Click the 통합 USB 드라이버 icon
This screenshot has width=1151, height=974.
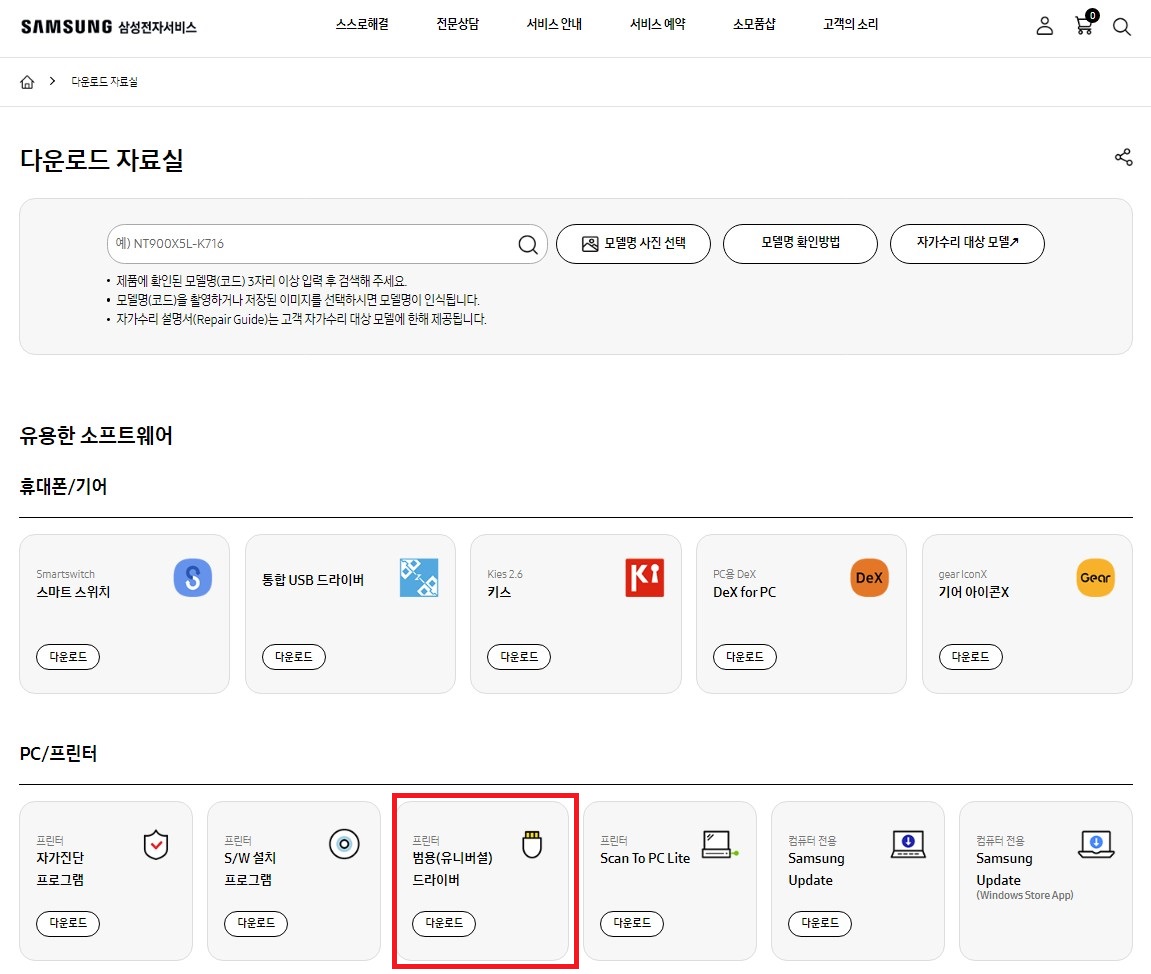click(x=418, y=578)
